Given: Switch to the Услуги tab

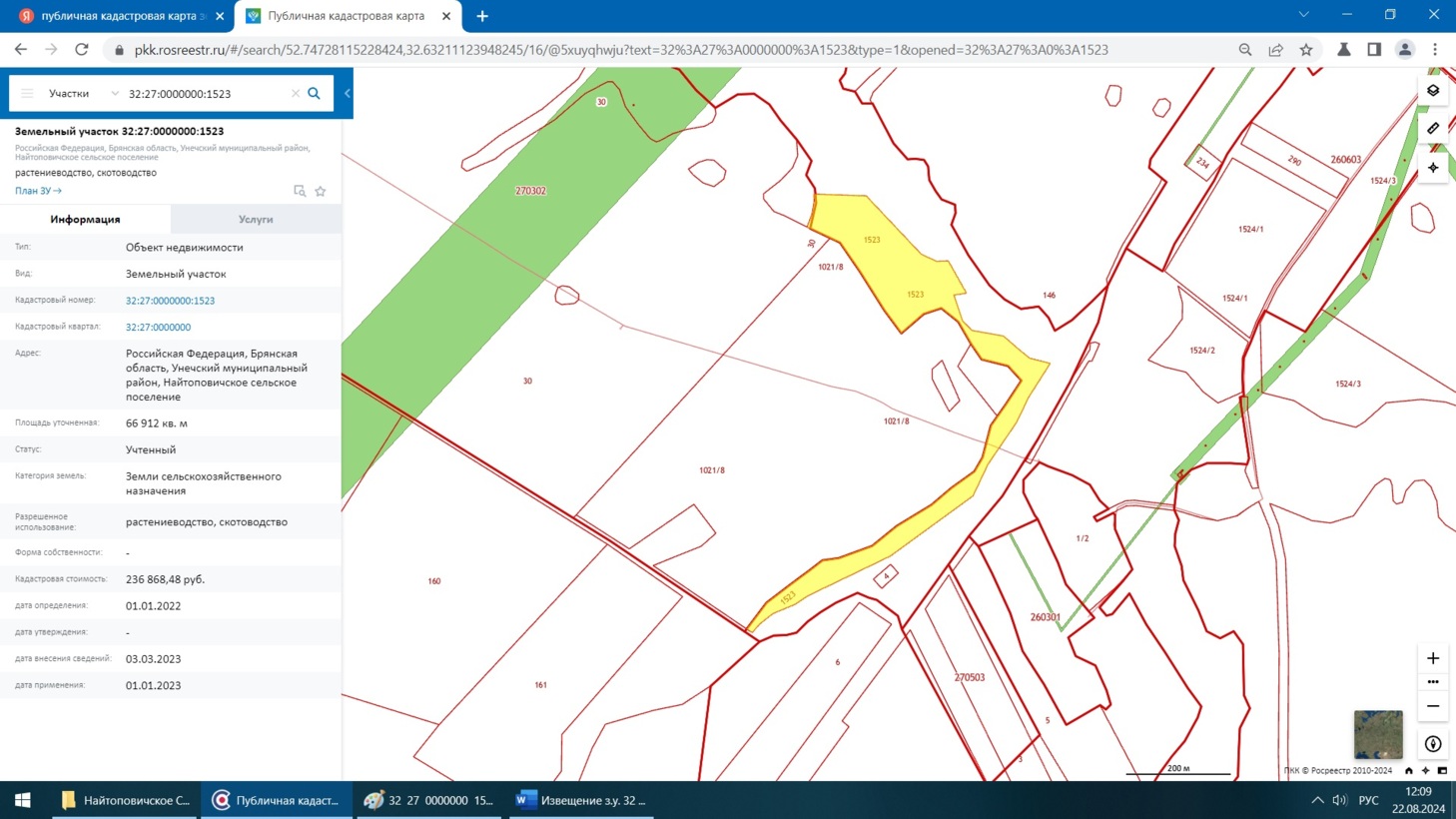Looking at the screenshot, I should tap(256, 219).
